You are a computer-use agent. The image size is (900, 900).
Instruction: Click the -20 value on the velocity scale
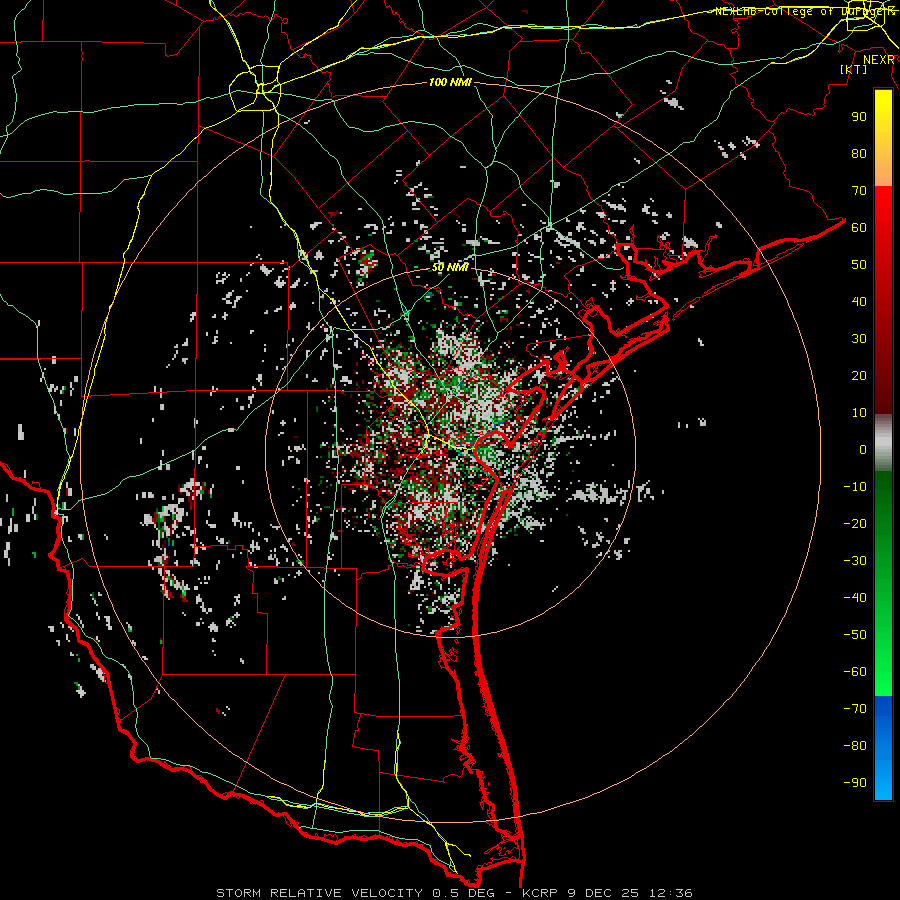pos(855,523)
